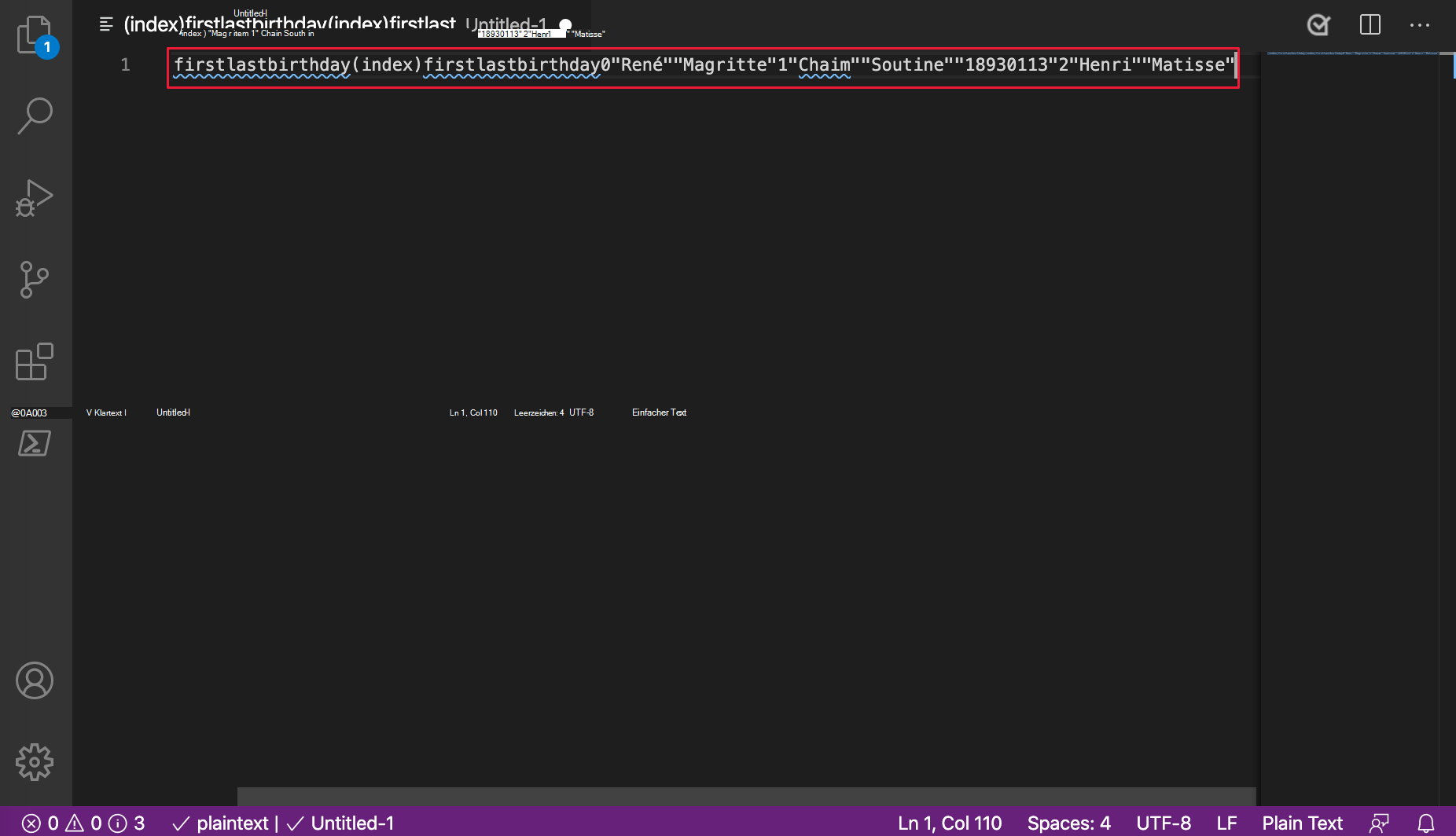Click the Untitled-1 status bar item
The height and width of the screenshot is (836, 1456).
(340, 823)
